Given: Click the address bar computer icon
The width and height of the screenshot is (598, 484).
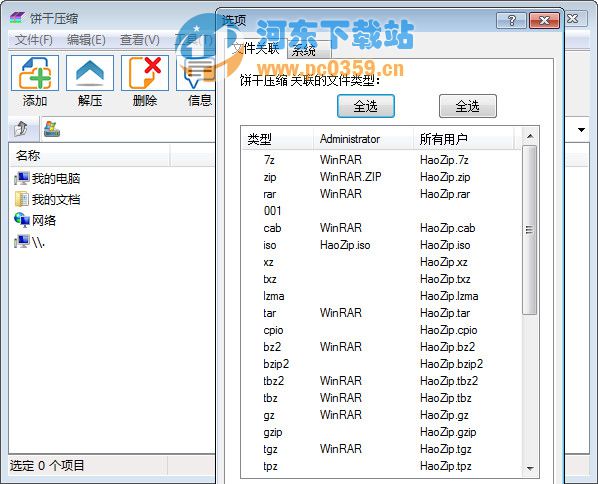Looking at the screenshot, I should pos(52,129).
